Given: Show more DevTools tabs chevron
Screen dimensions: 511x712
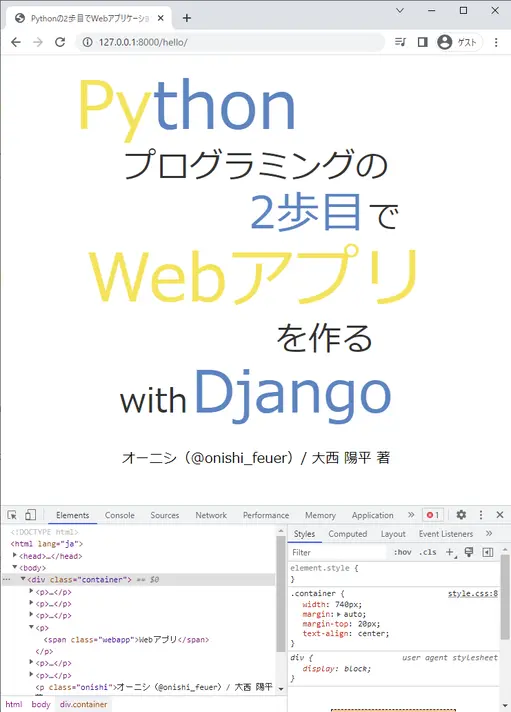Looking at the screenshot, I should tap(411, 515).
